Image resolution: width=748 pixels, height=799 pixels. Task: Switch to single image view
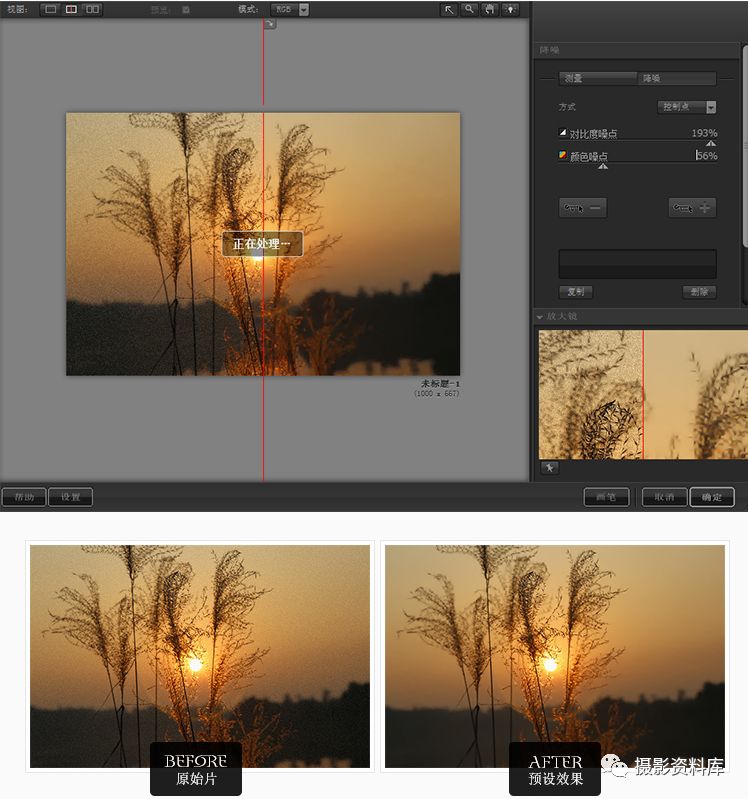click(x=50, y=9)
